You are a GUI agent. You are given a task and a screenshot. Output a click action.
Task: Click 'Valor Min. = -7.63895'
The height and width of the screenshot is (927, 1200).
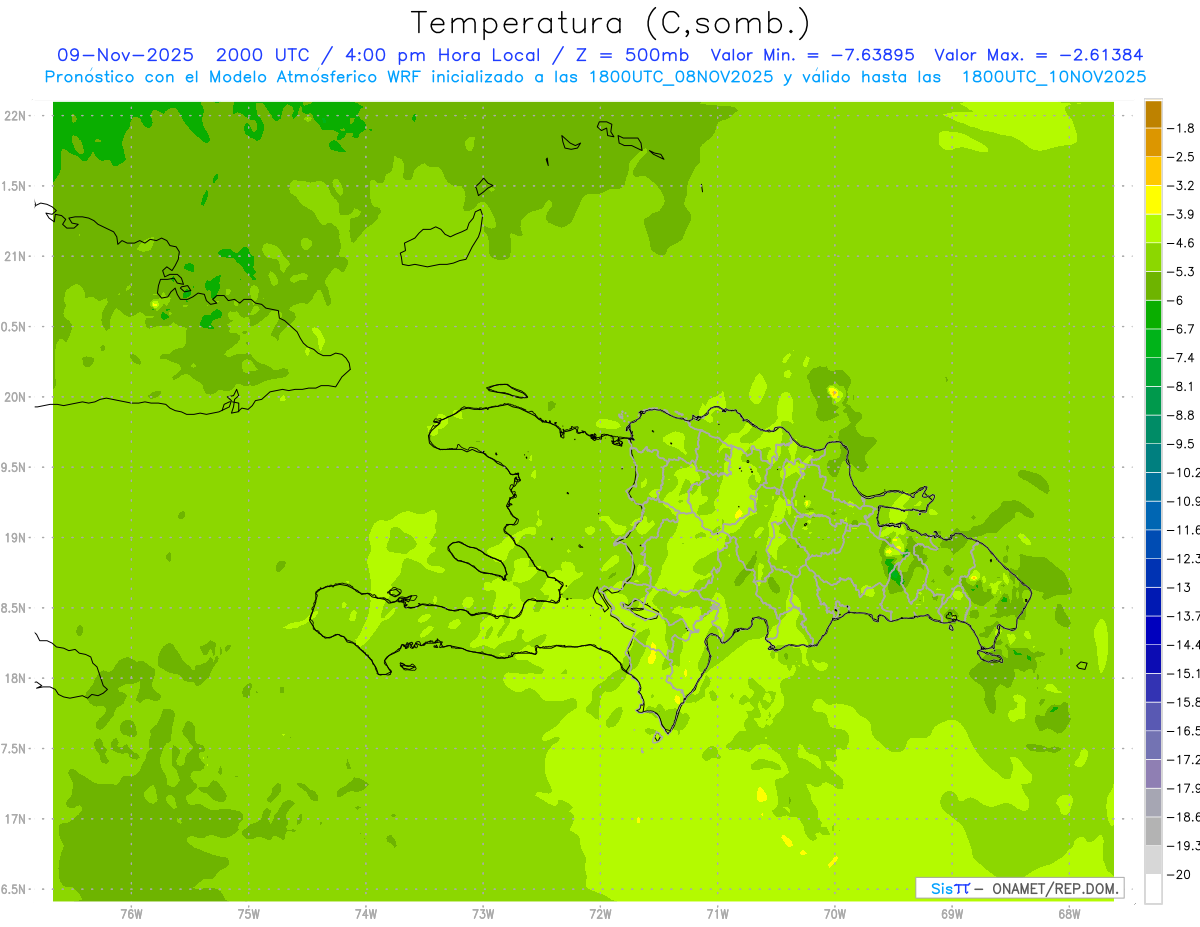pyautogui.click(x=813, y=55)
